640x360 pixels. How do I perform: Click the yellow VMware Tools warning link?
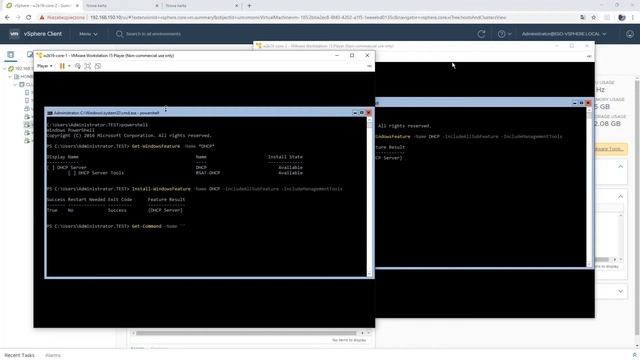click(609, 149)
